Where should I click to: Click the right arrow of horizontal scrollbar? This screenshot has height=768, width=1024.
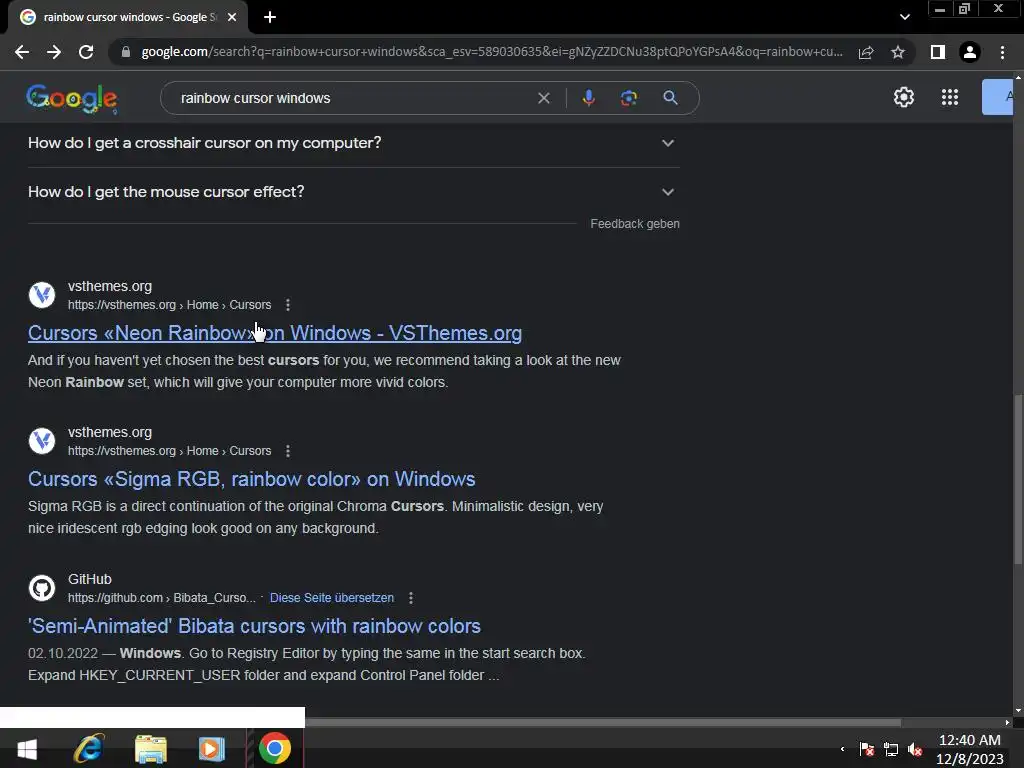click(1008, 723)
